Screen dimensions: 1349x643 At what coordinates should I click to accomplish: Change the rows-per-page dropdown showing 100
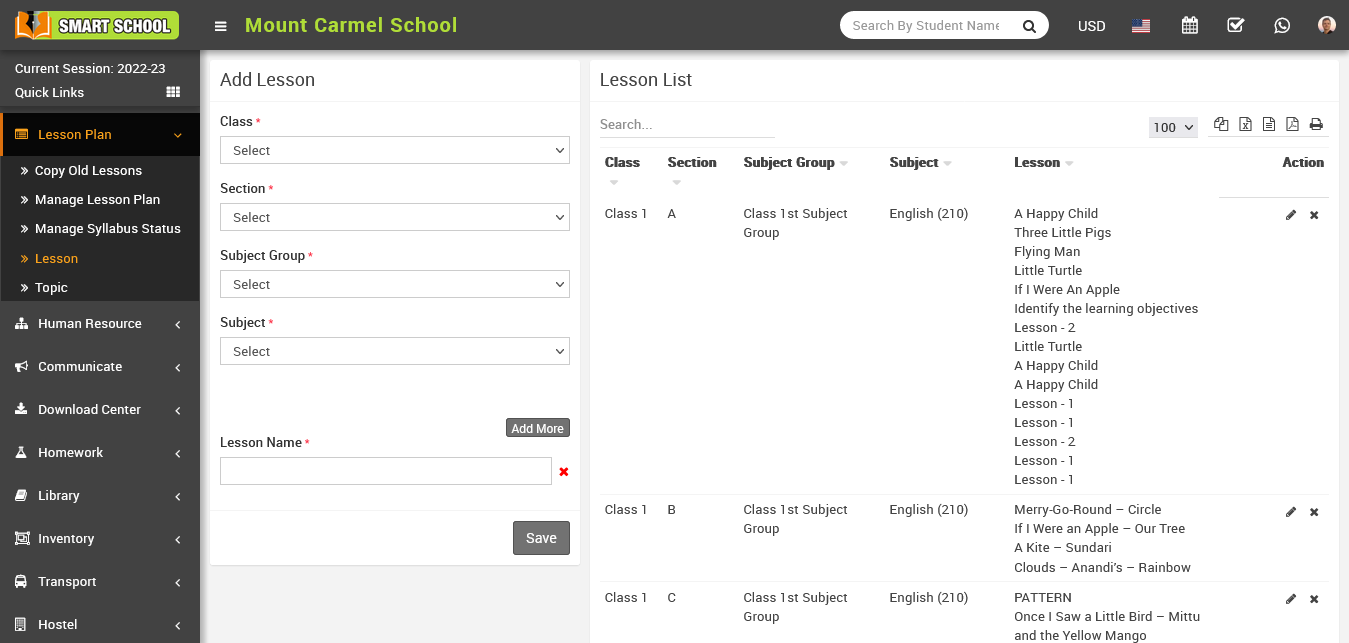1173,127
